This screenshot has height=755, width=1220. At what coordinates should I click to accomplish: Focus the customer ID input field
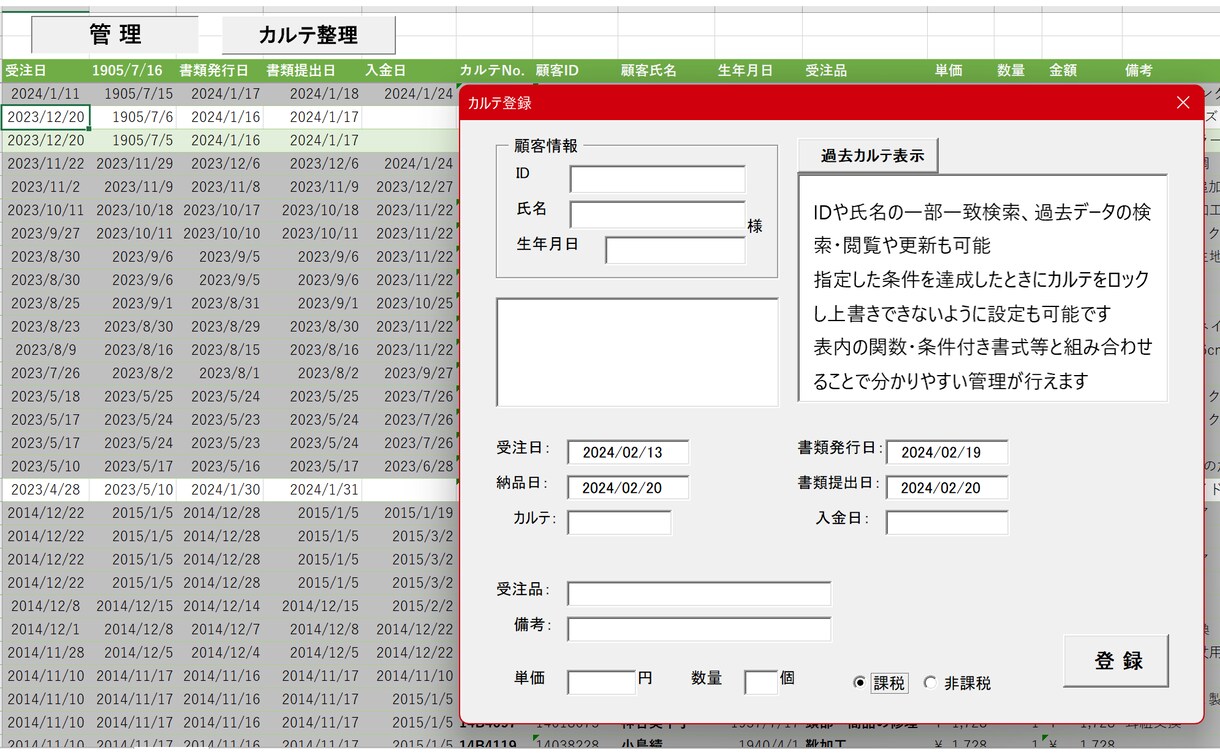[x=657, y=179]
